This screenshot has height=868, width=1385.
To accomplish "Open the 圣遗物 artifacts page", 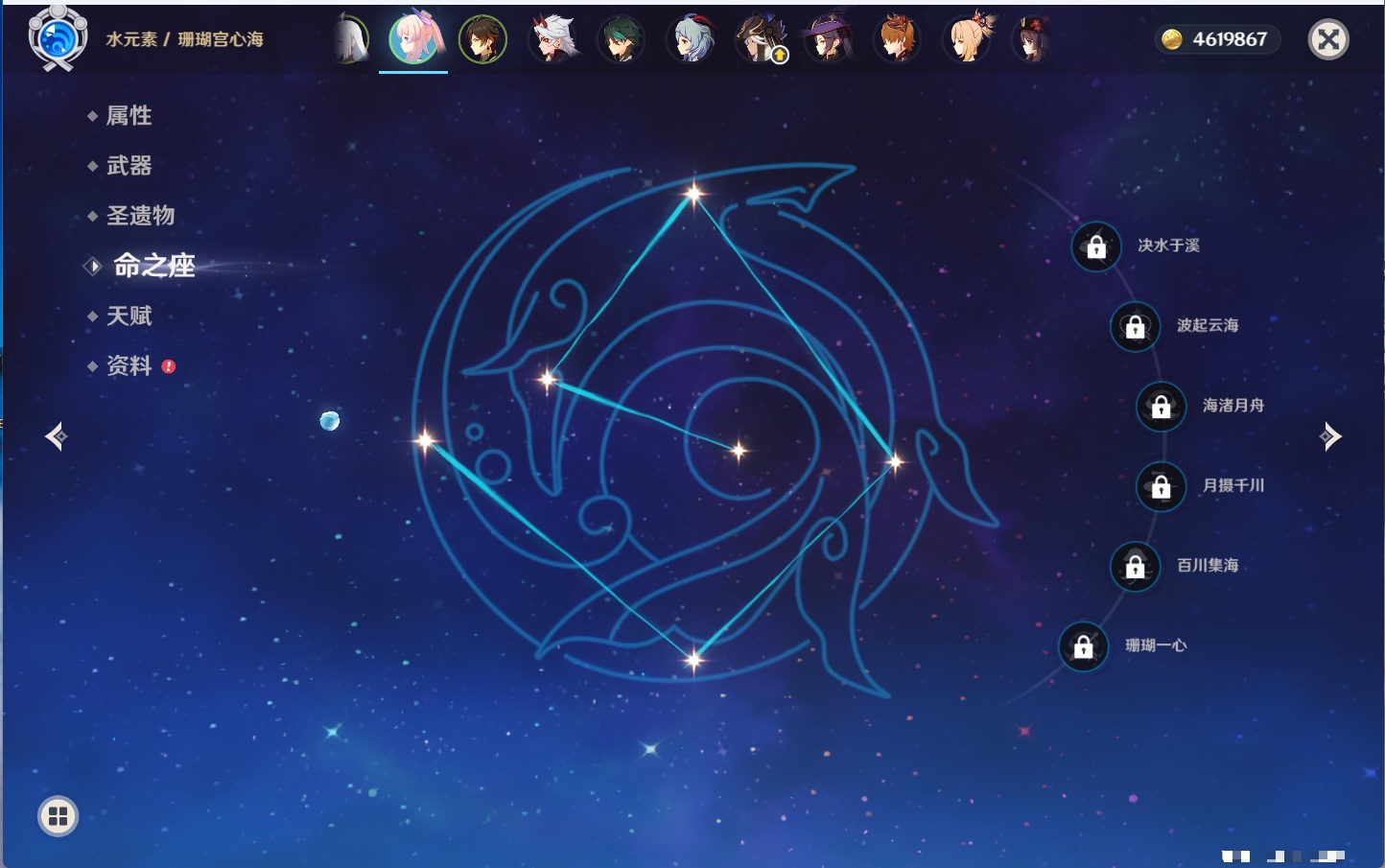I will tap(140, 216).
